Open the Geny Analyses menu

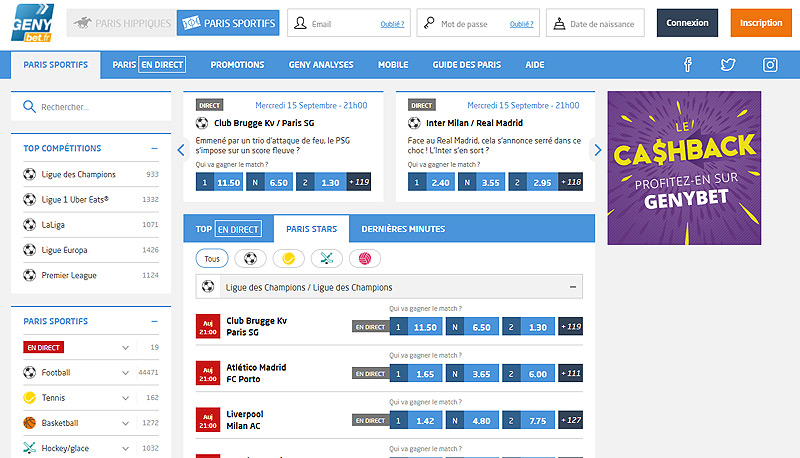[x=321, y=65]
